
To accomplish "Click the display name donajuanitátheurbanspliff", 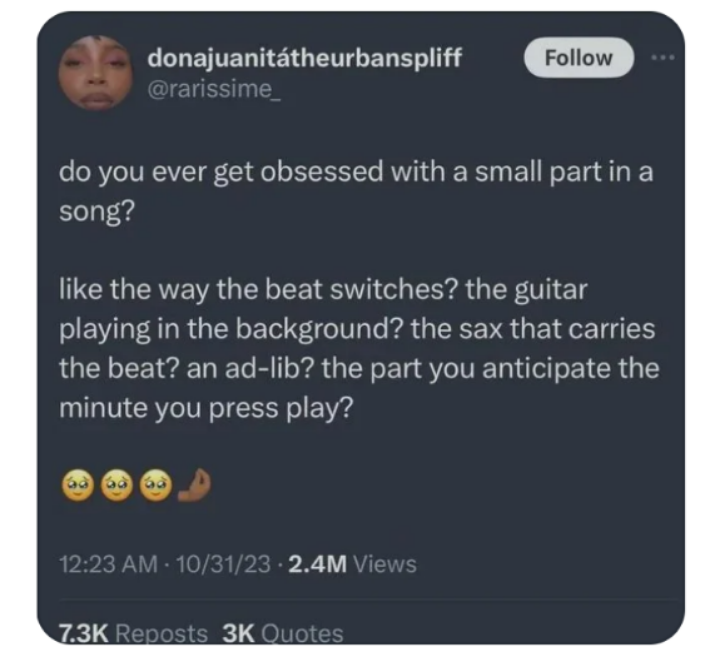I will (x=304, y=58).
